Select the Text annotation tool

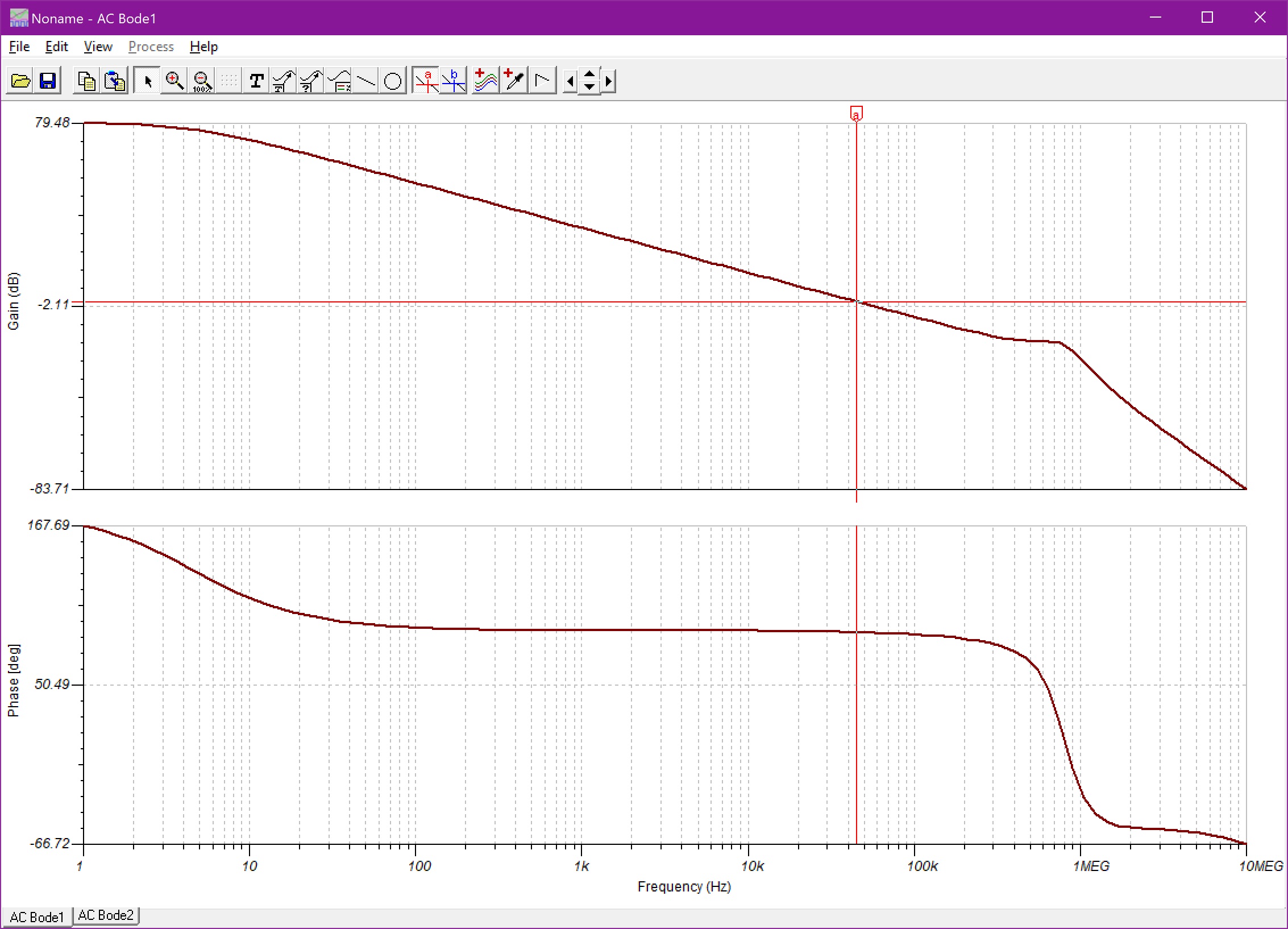256,81
